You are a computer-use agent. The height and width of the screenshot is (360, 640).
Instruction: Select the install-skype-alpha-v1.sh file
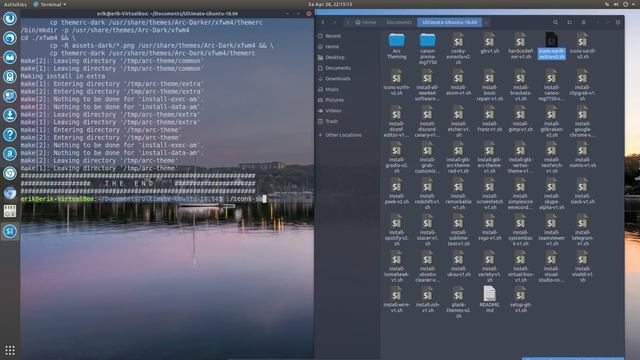pos(551,194)
